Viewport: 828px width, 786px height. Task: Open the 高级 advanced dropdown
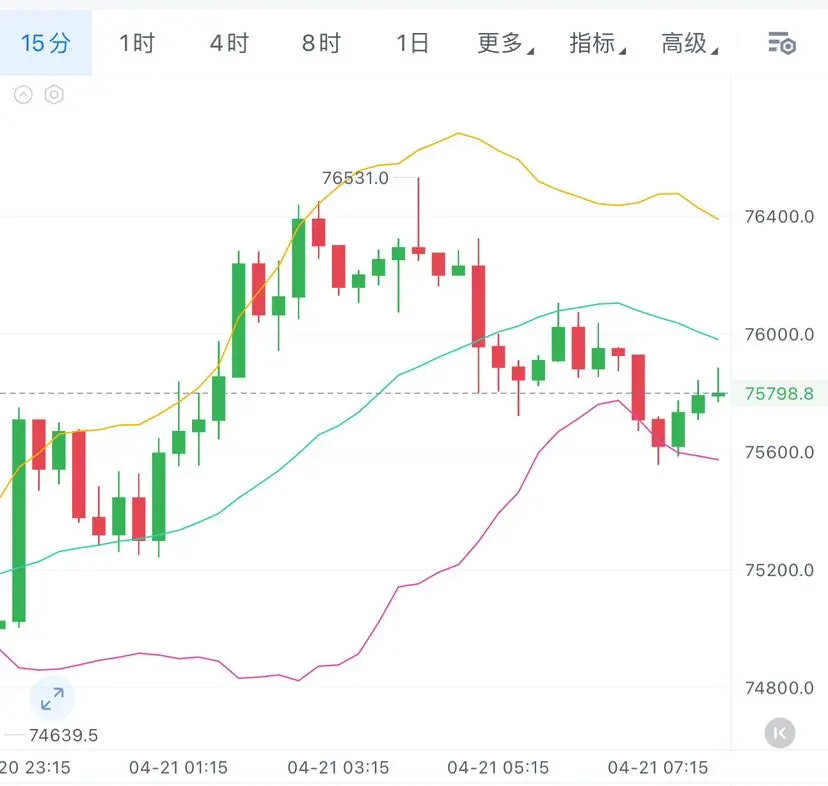click(688, 43)
